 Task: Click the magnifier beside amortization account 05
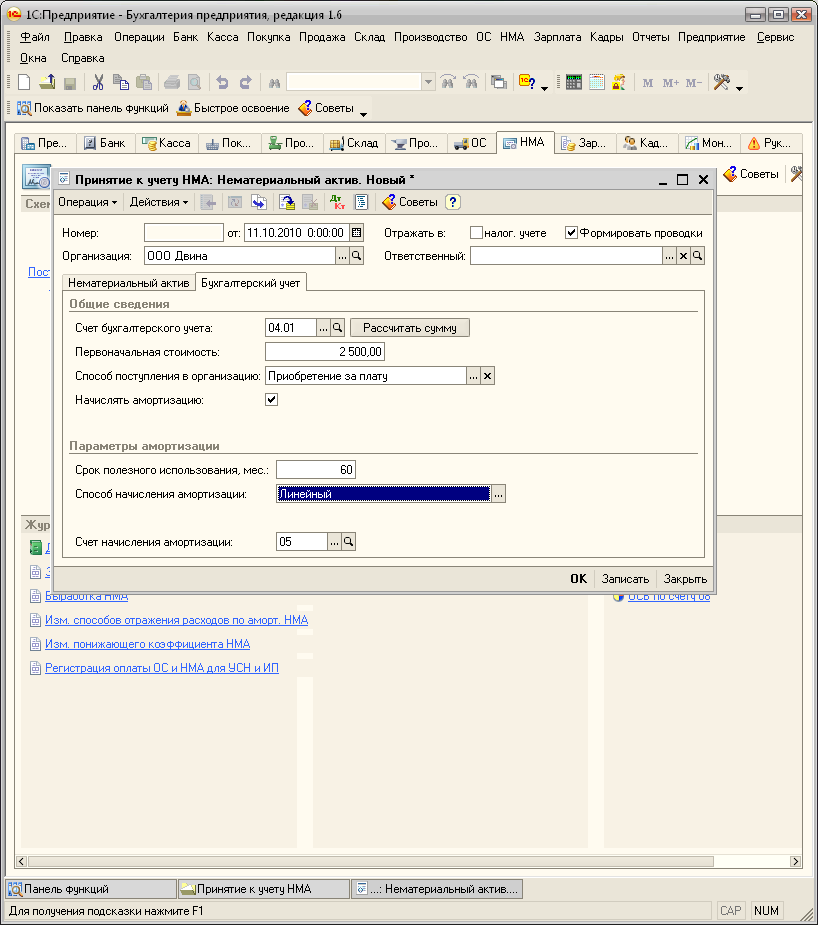tap(349, 542)
